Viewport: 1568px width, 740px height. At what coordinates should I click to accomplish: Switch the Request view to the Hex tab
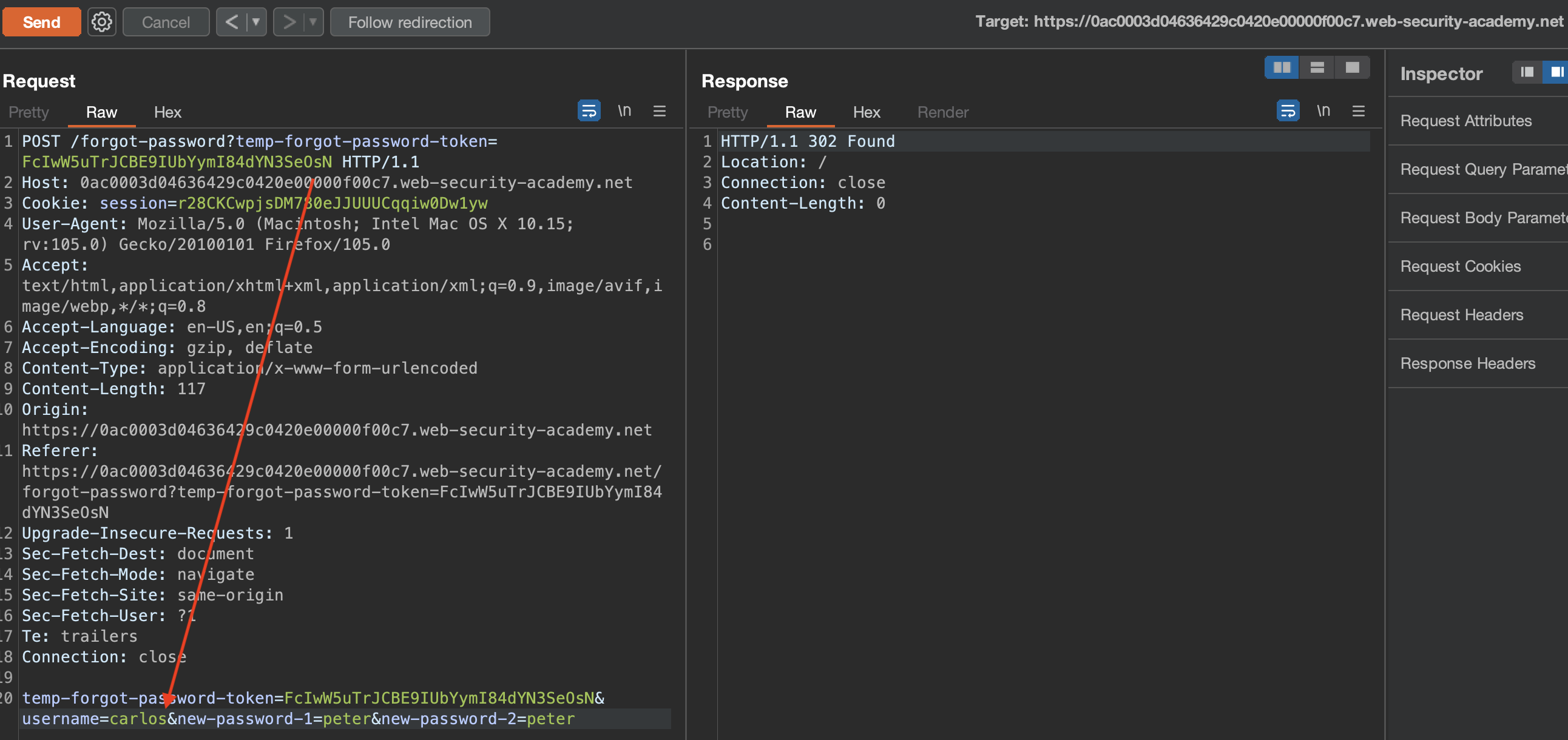click(167, 113)
